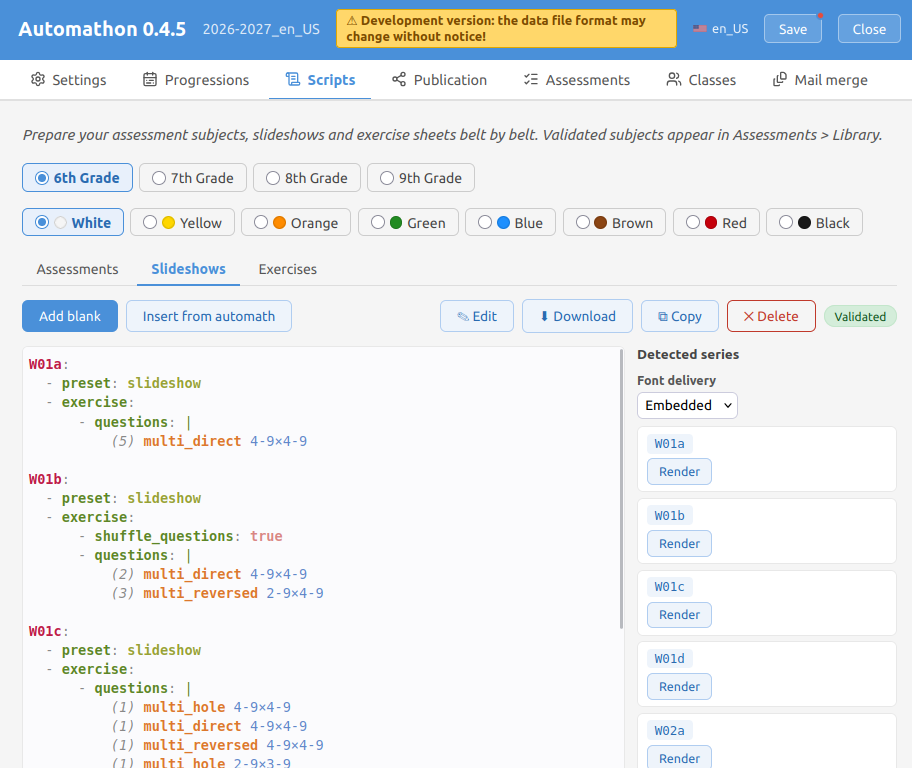912x768 pixels.
Task: Choose the Blue belt radio button
Action: pos(485,222)
